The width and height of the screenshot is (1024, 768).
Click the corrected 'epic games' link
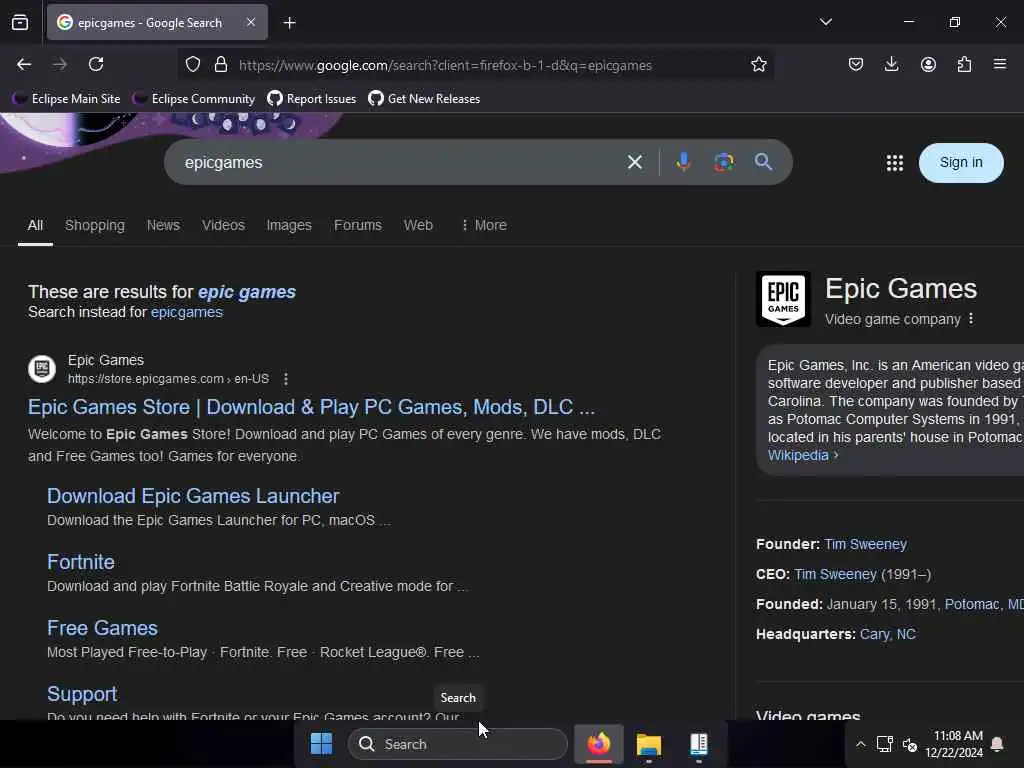pyautogui.click(x=247, y=292)
